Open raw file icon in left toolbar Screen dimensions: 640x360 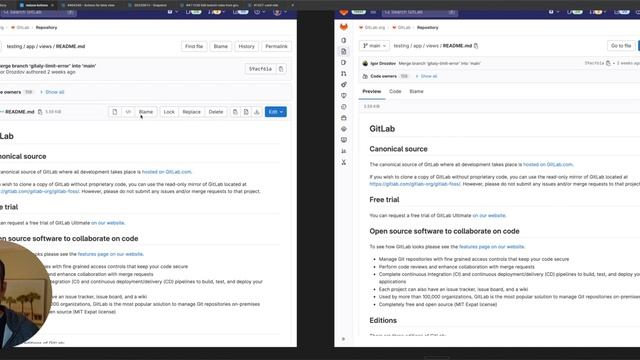click(x=246, y=112)
